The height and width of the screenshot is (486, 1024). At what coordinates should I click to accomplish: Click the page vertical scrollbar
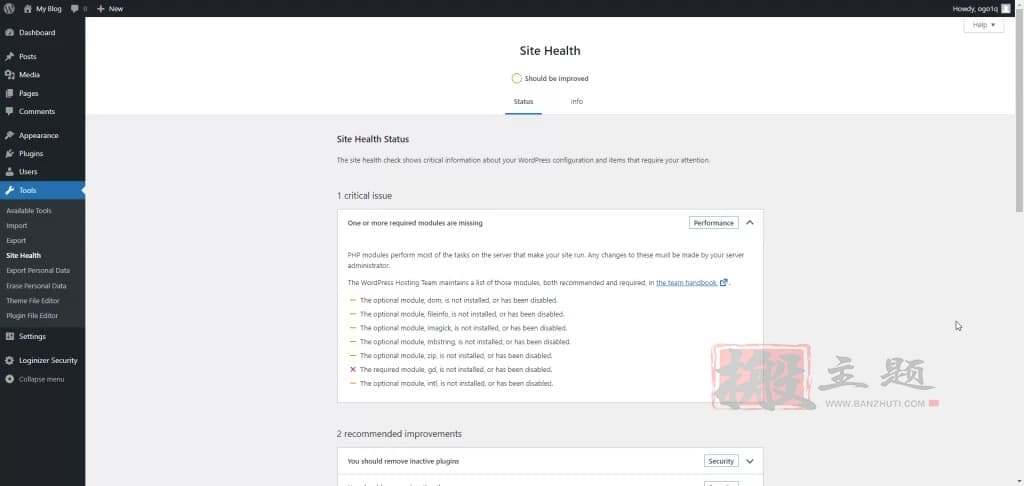(x=1019, y=114)
